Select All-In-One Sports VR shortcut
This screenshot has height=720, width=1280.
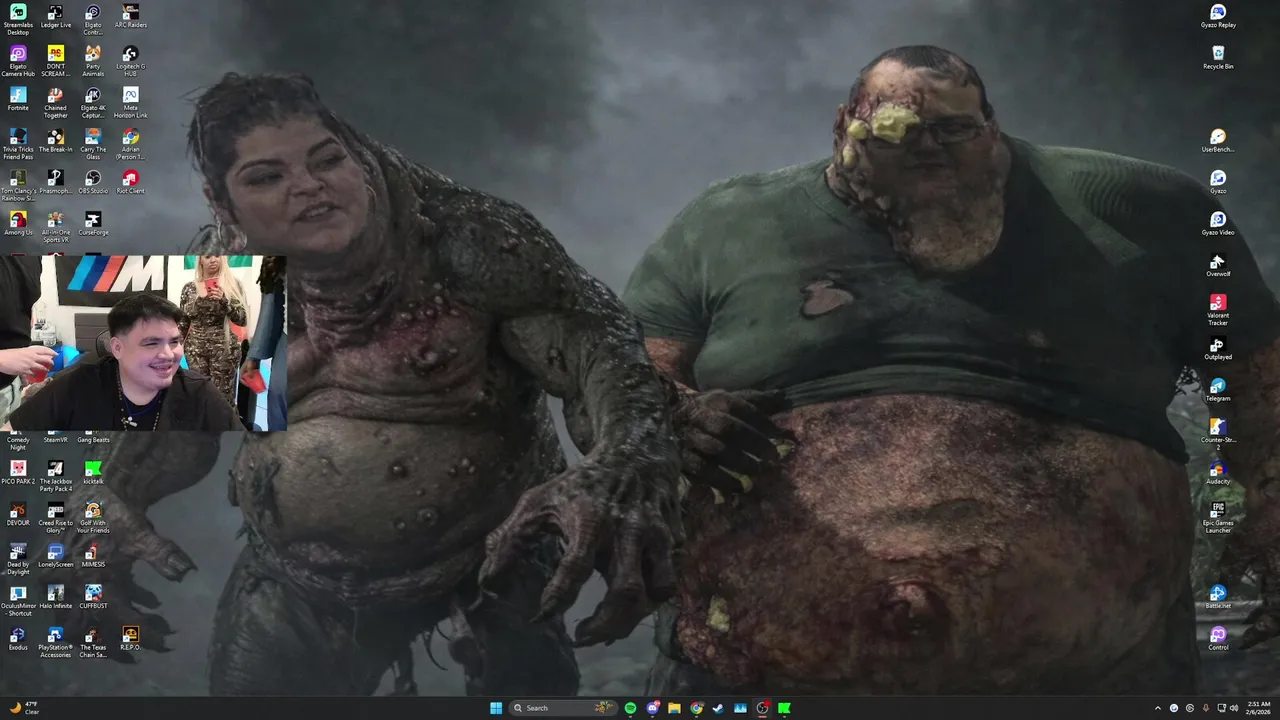[56, 228]
